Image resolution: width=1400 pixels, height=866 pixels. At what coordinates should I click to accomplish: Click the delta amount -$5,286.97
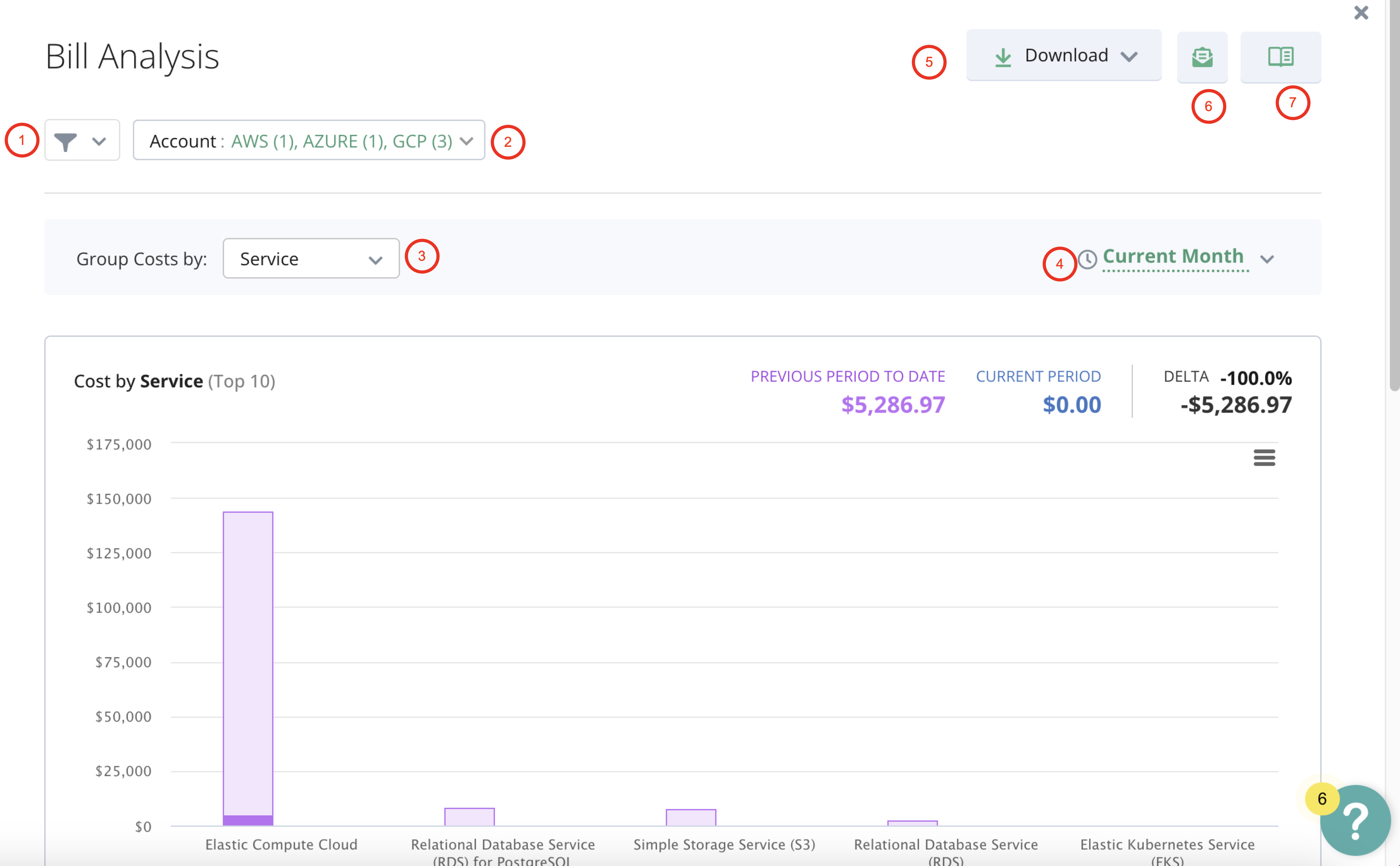coord(1236,405)
